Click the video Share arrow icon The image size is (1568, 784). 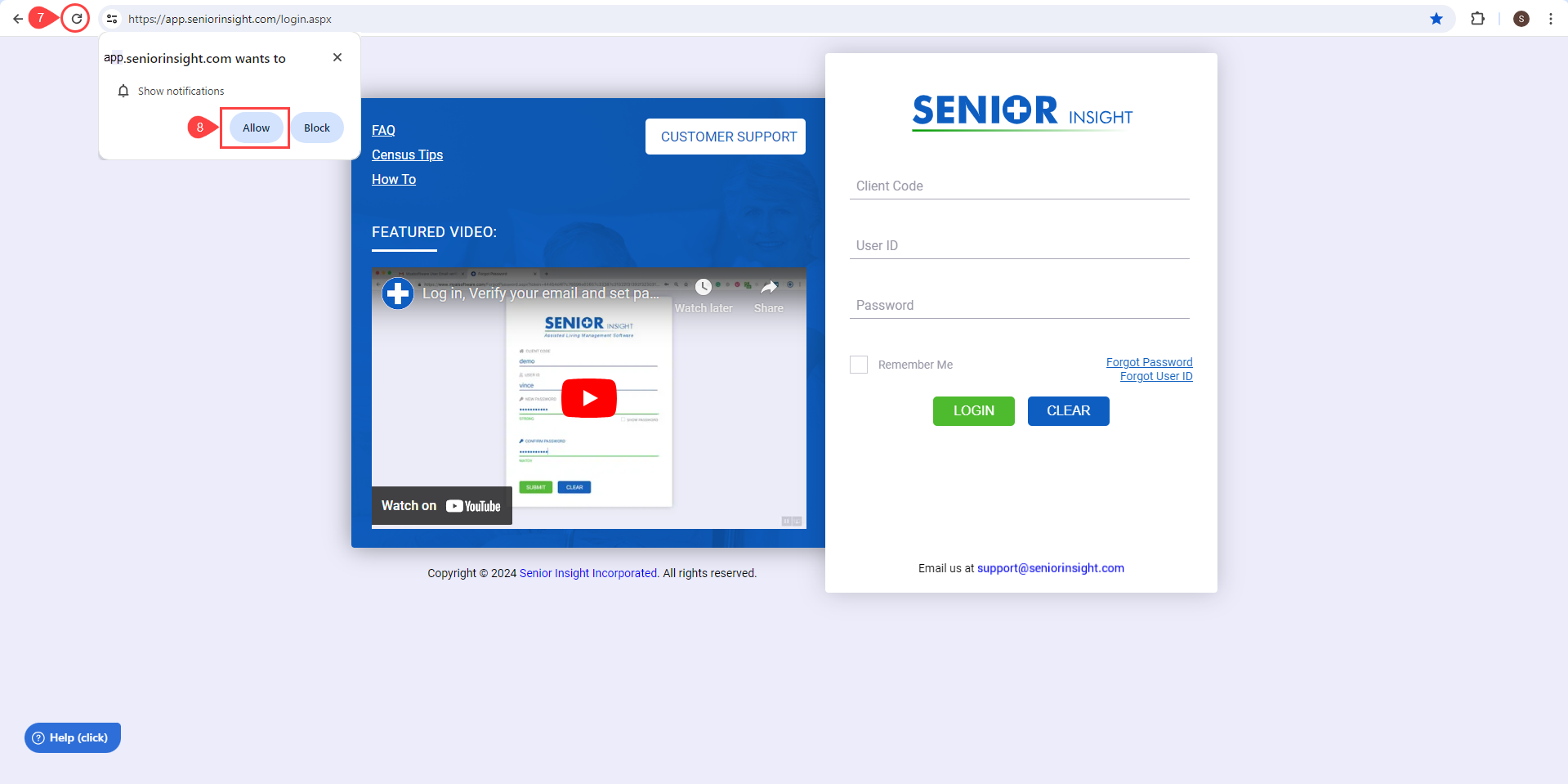click(769, 287)
